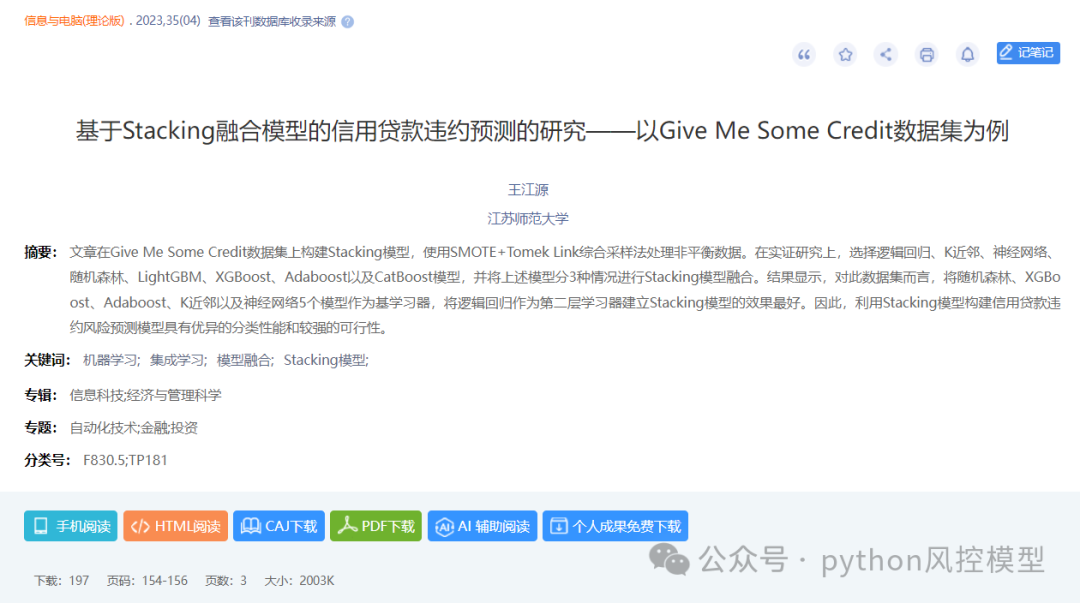The image size is (1080, 603).
Task: Click keyword 机器学习
Action: pyautogui.click(x=111, y=360)
